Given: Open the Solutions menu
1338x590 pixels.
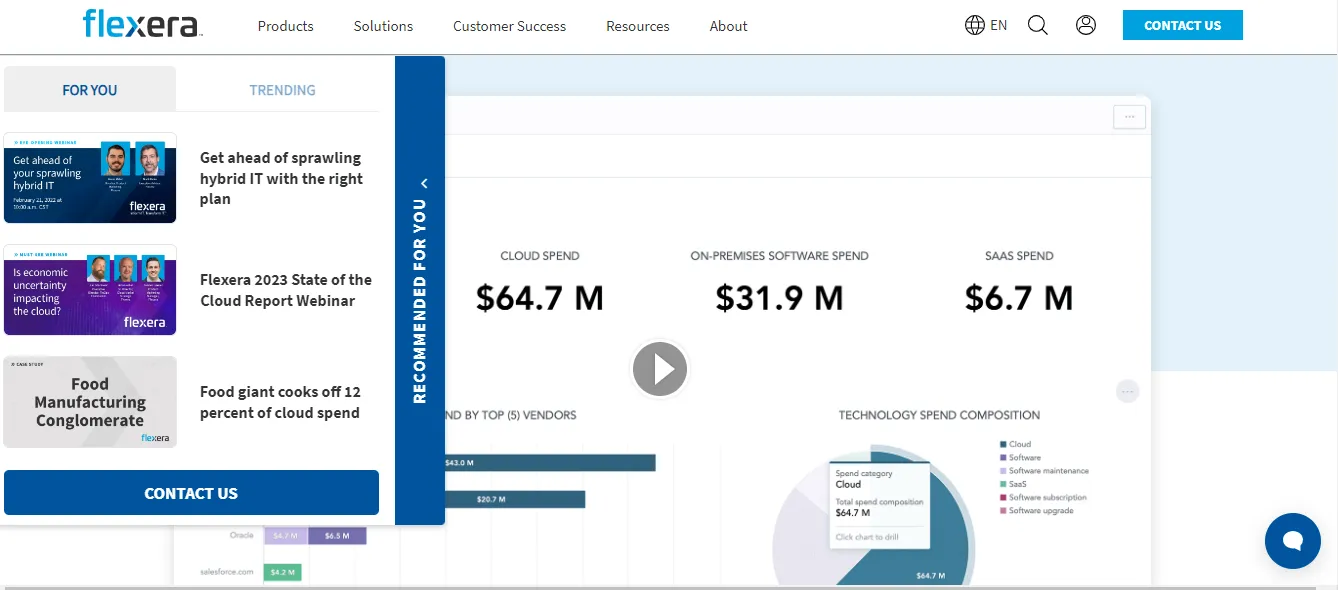Looking at the screenshot, I should tap(383, 26).
